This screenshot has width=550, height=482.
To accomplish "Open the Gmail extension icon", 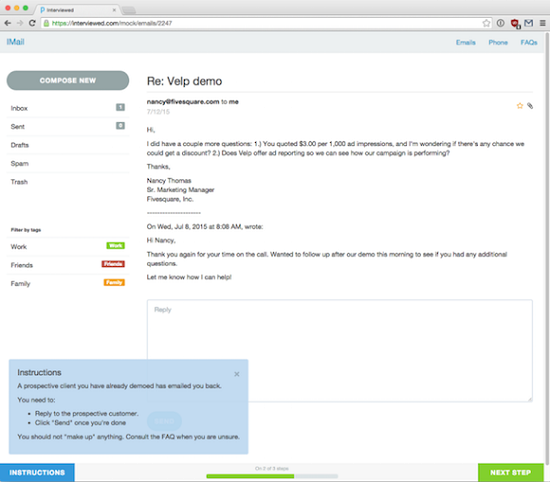I will coord(529,23).
